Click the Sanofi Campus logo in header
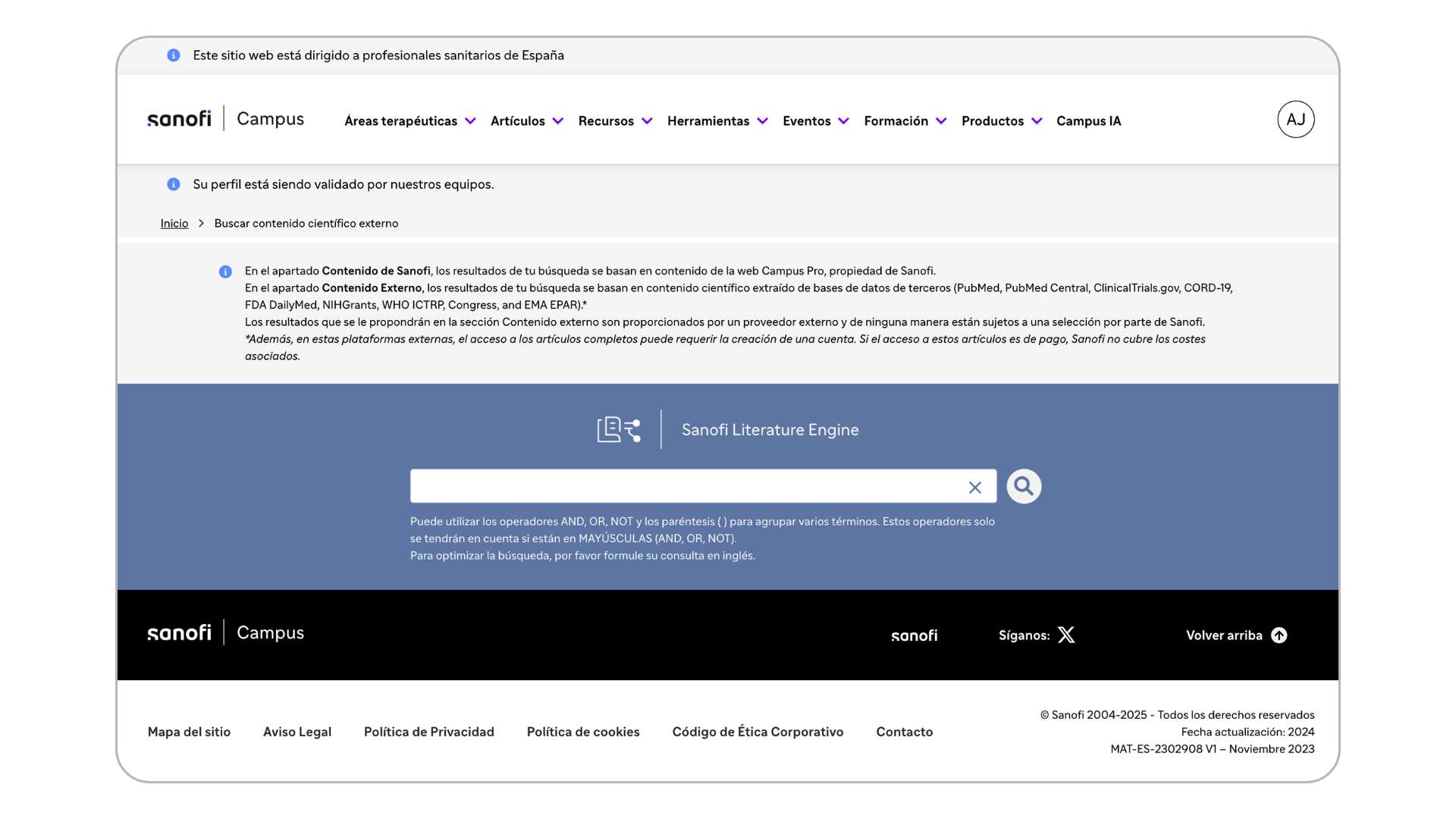 [x=225, y=118]
